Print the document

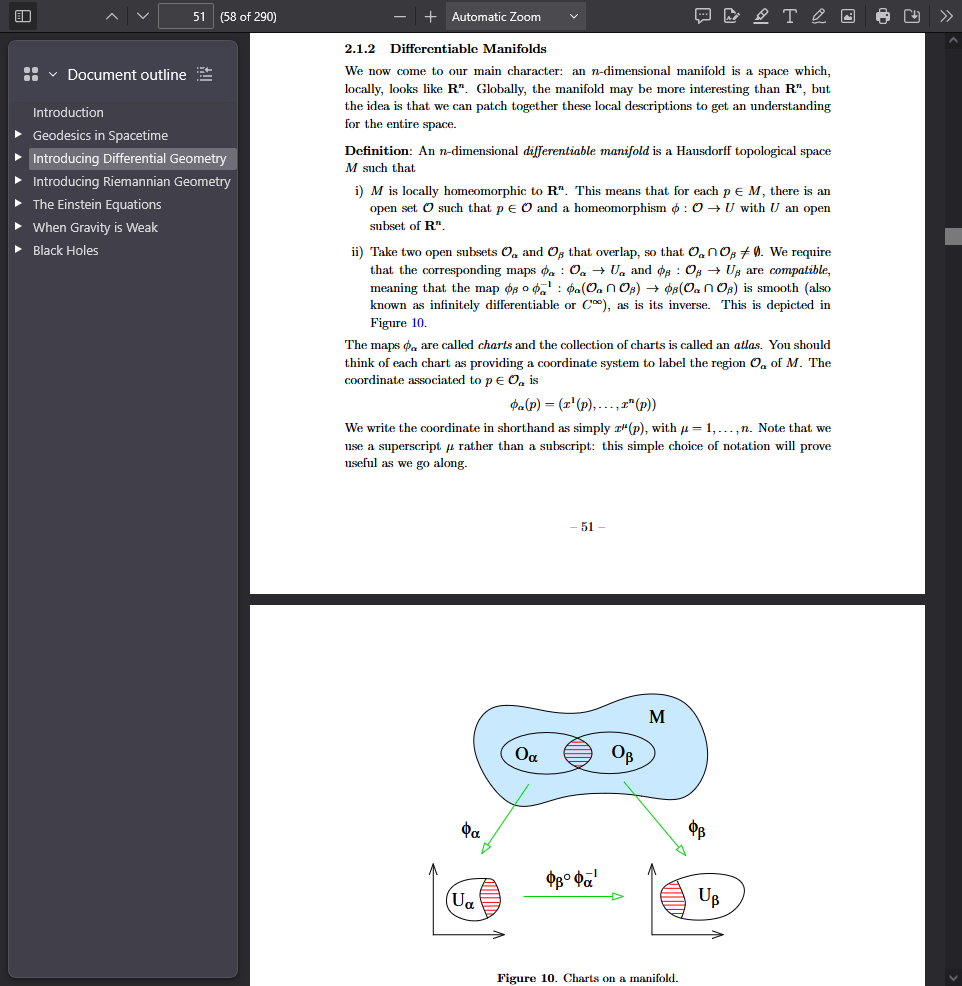pos(883,16)
